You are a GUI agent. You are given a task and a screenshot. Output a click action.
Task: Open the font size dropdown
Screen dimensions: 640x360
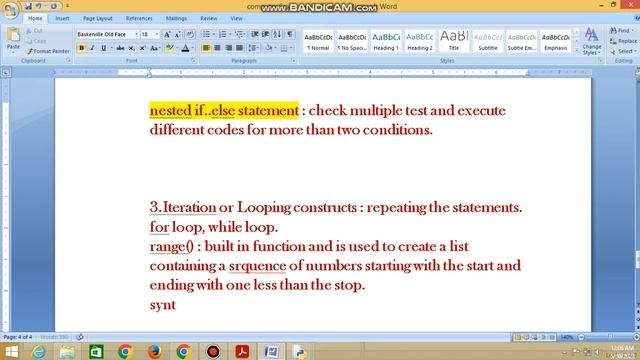click(157, 35)
